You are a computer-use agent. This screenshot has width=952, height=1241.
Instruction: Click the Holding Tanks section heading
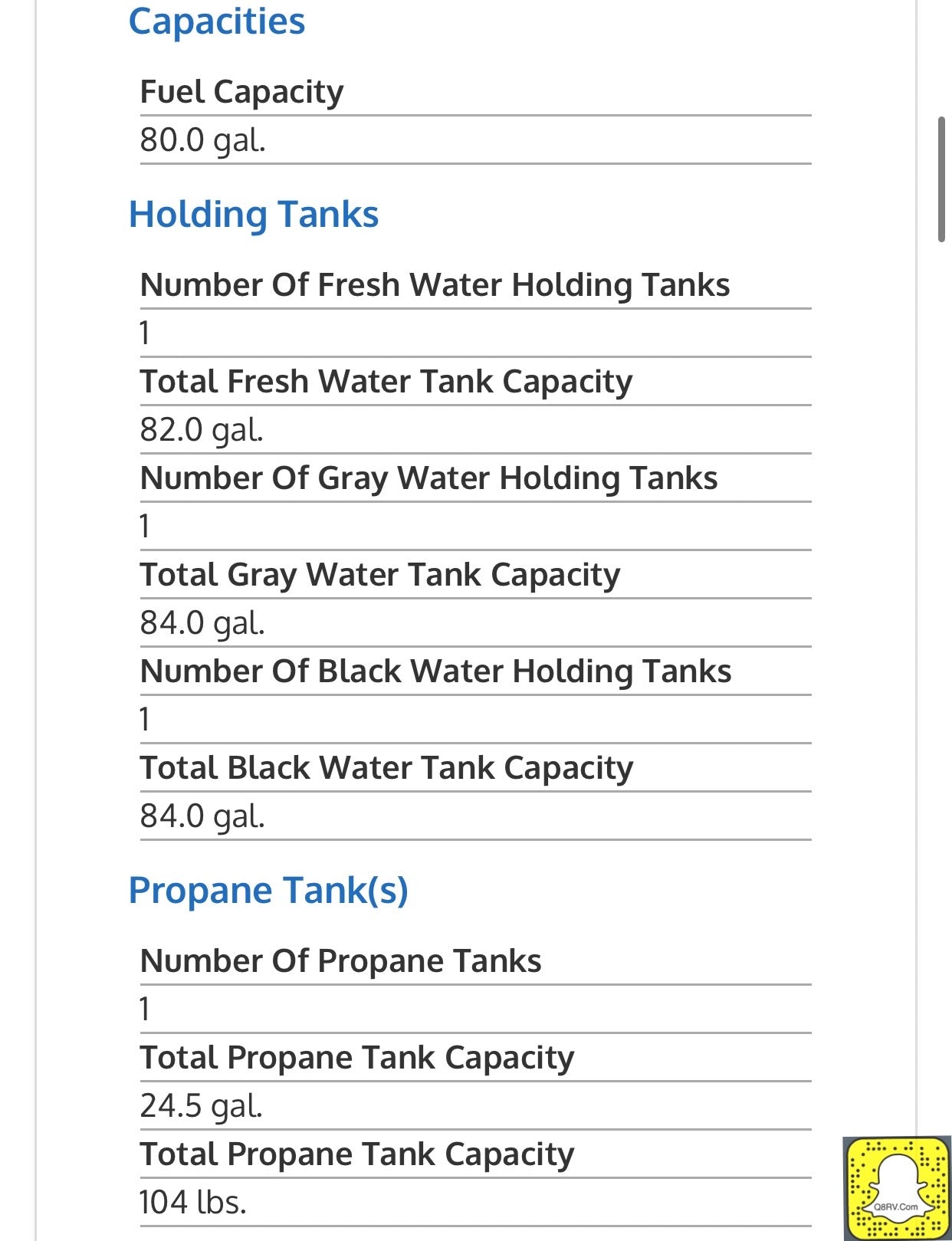254,214
